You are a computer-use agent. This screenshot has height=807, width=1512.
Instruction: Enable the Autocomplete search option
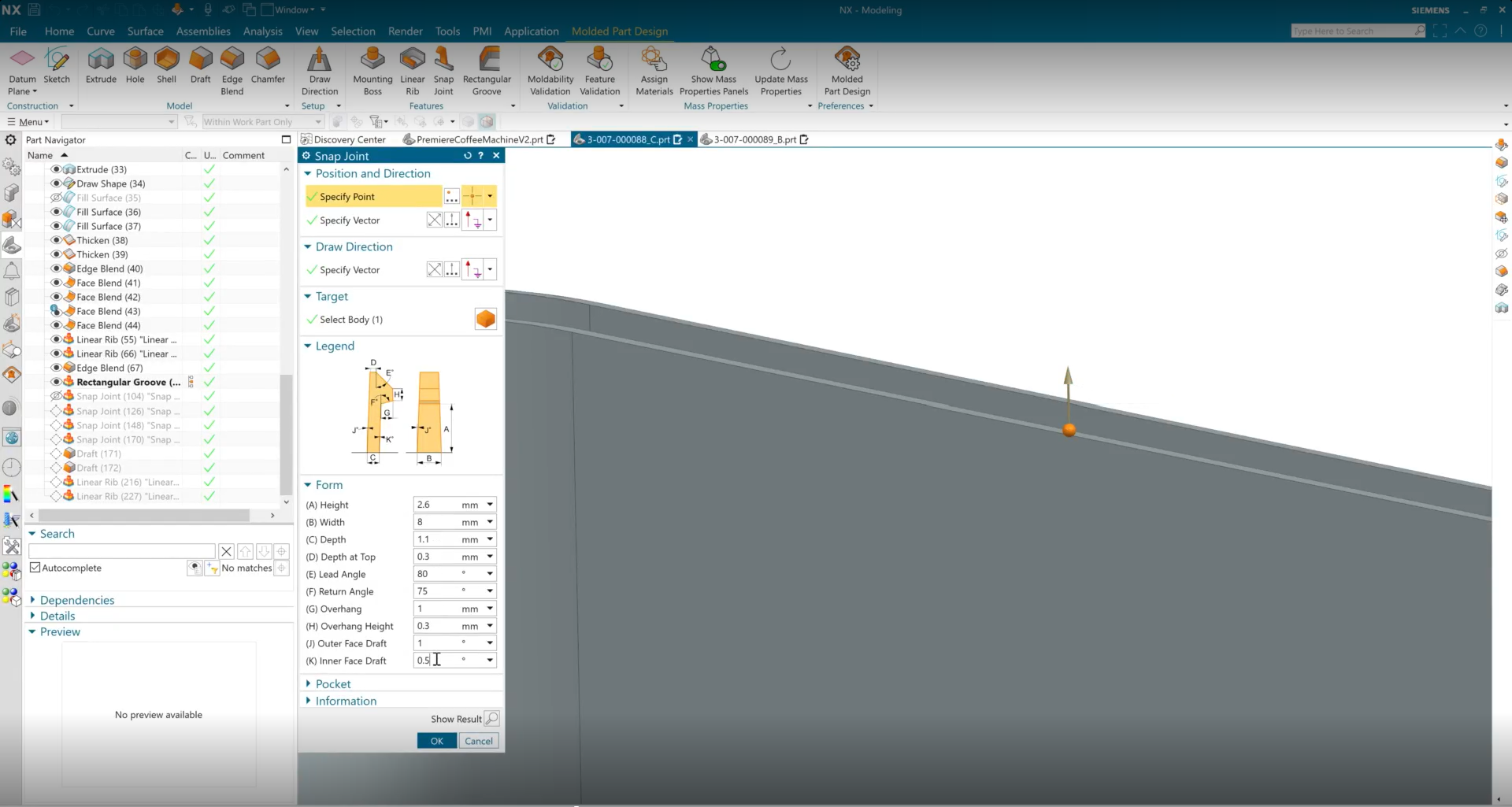(35, 568)
